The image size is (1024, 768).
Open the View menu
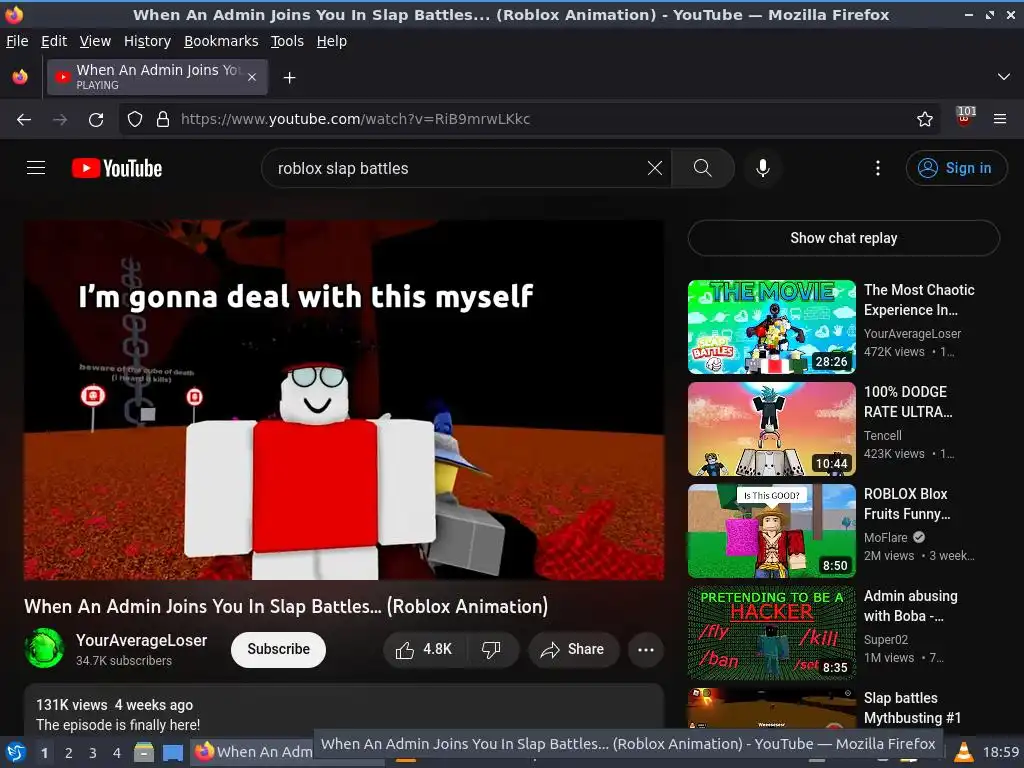95,41
